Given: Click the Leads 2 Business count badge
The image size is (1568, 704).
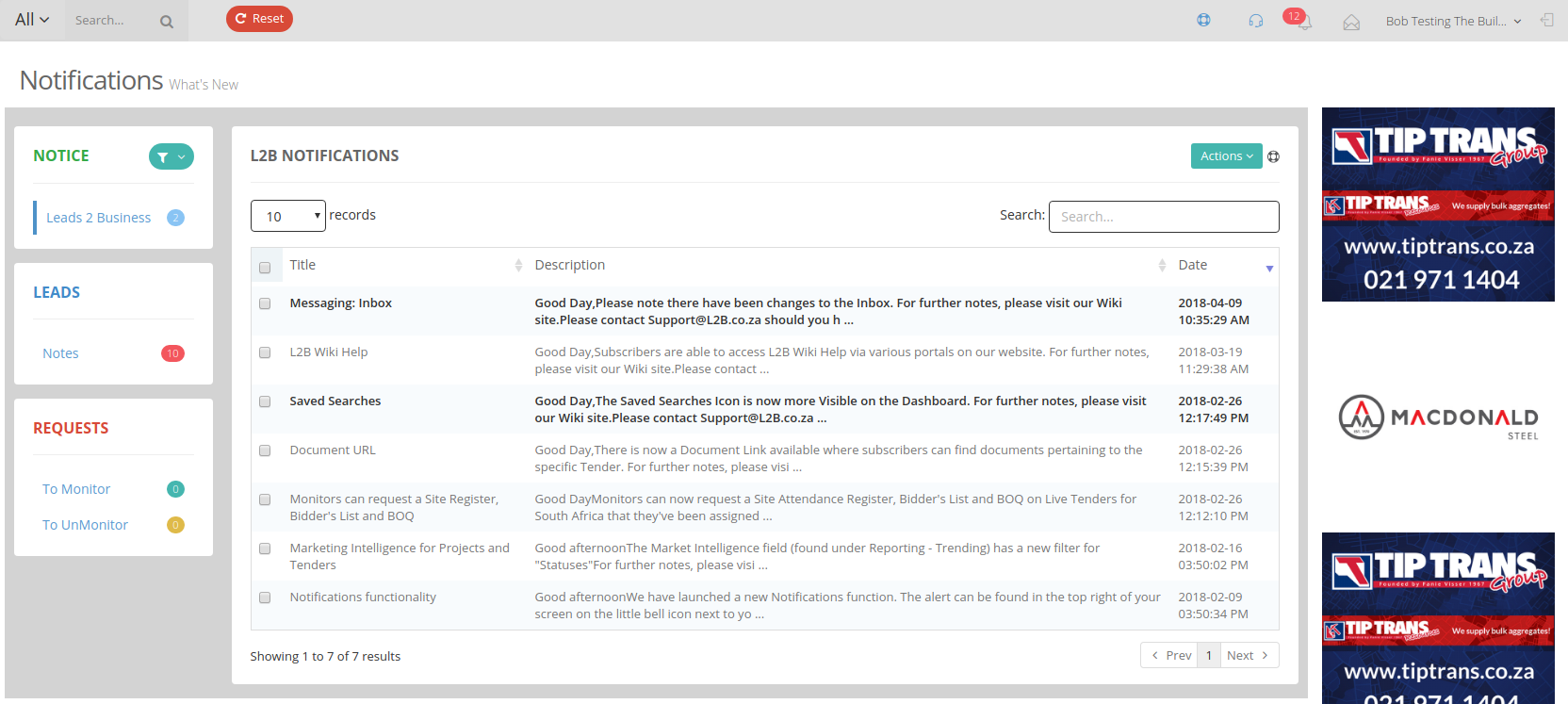Looking at the screenshot, I should click(x=175, y=218).
